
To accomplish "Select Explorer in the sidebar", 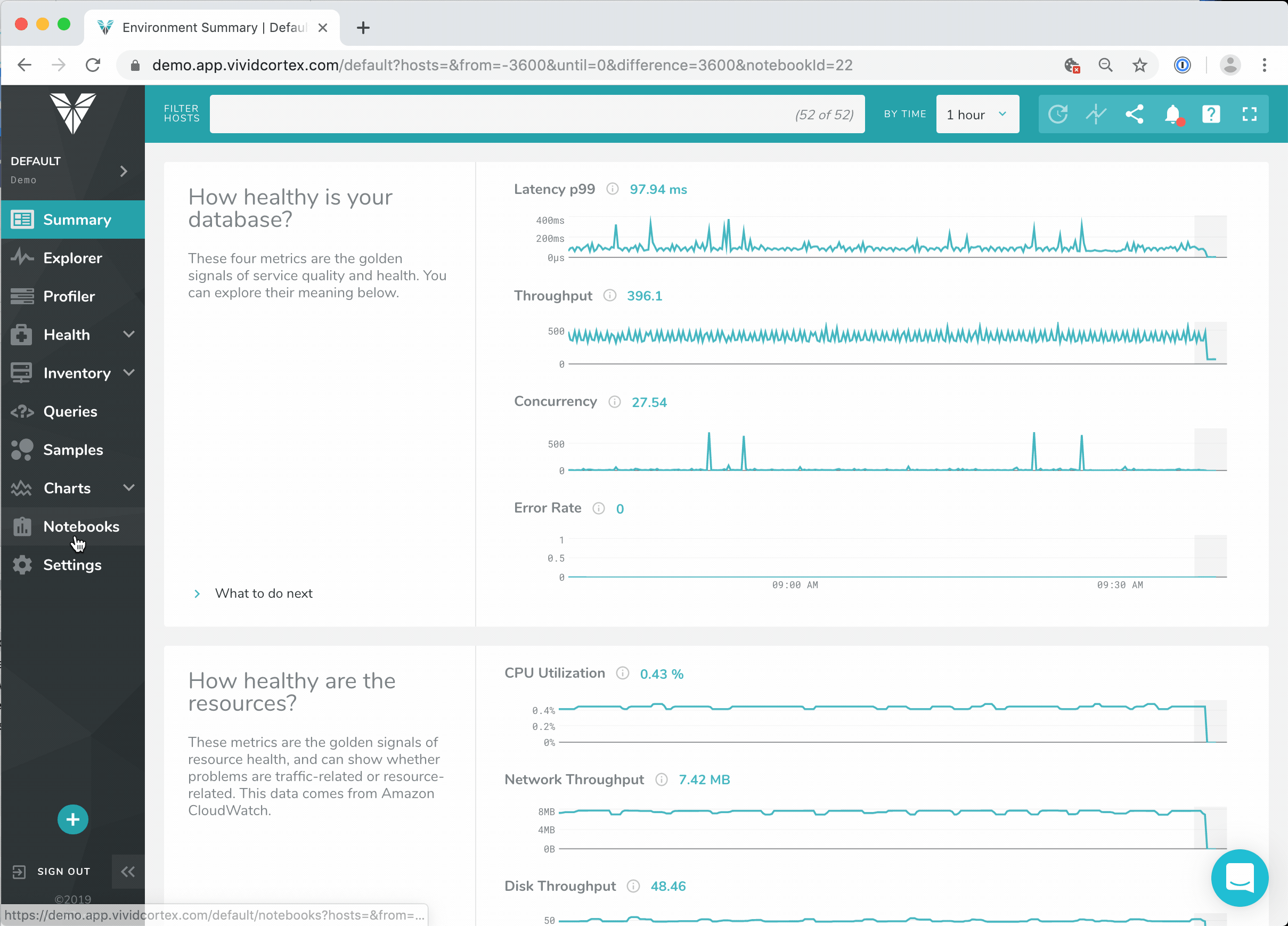I will (72, 258).
